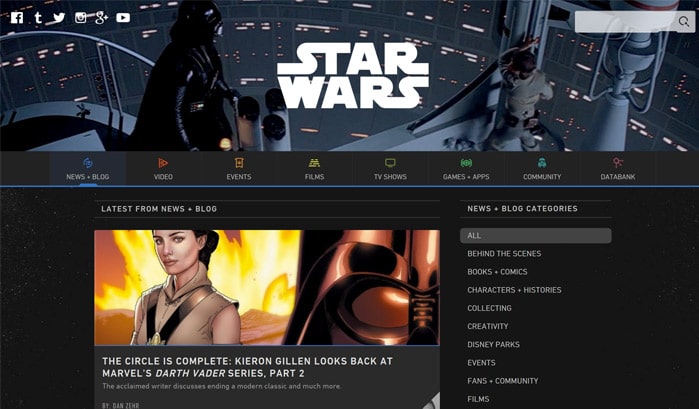Select Behind the Scenes category
This screenshot has width=699, height=409.
click(x=504, y=254)
